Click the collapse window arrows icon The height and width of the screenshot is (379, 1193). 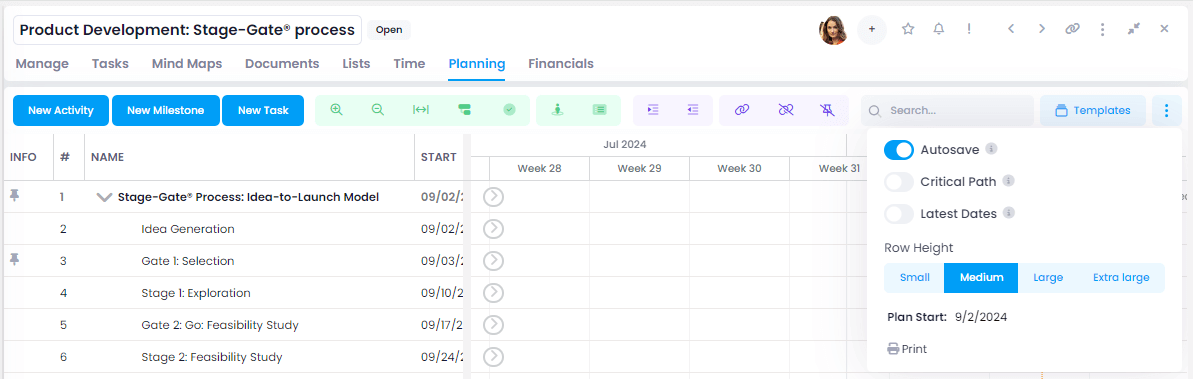pyautogui.click(x=1134, y=29)
